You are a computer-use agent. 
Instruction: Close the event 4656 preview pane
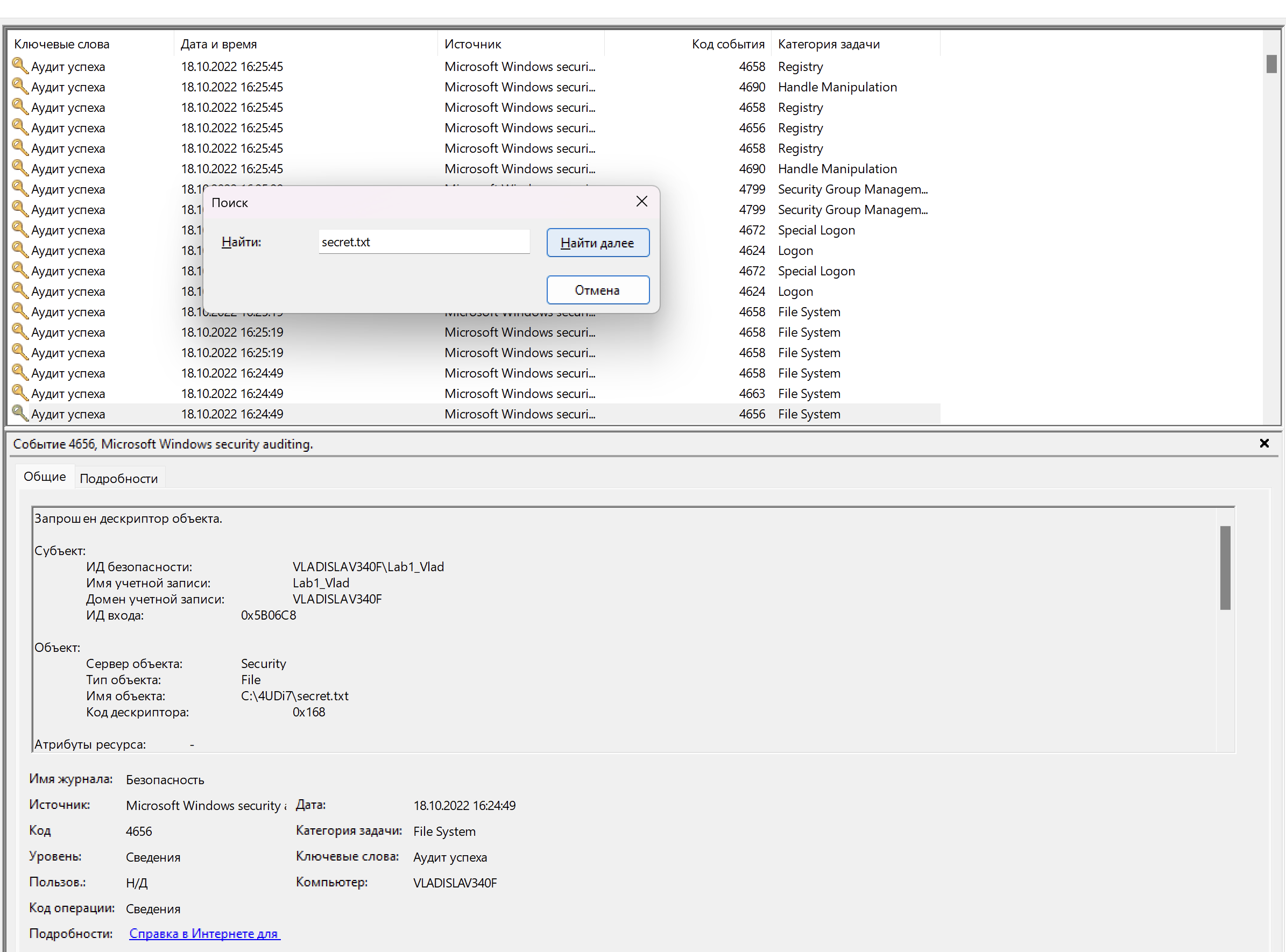pyautogui.click(x=1263, y=443)
